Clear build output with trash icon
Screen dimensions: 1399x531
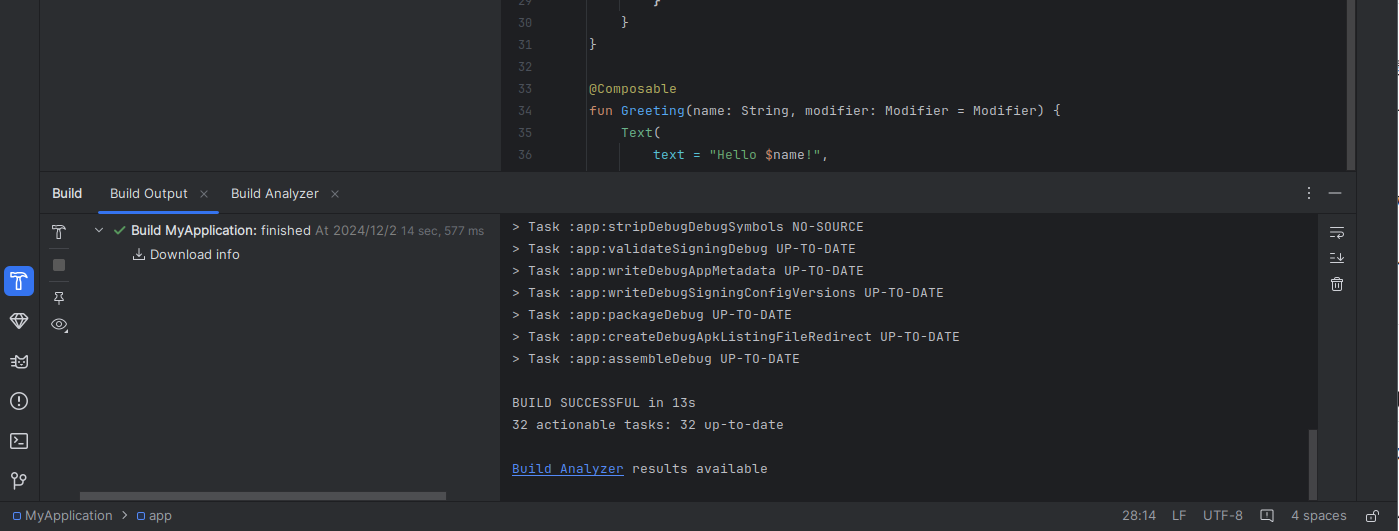pos(1337,285)
